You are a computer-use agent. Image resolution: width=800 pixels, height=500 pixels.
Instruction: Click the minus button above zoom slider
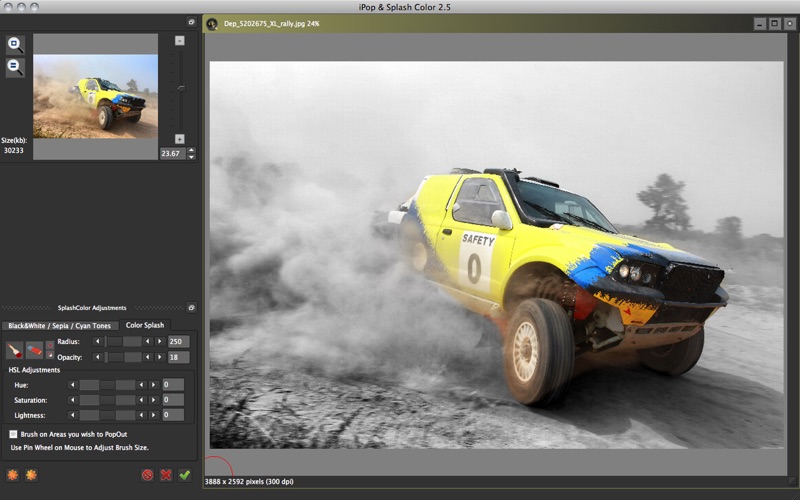[180, 40]
